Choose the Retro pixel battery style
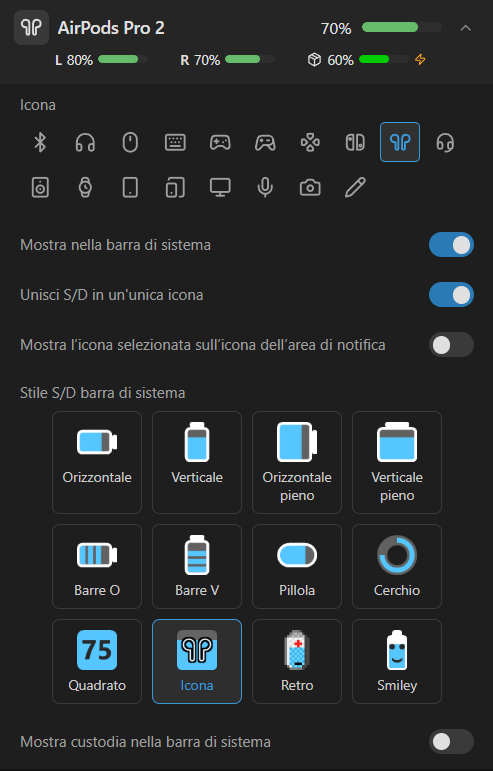 click(x=297, y=661)
